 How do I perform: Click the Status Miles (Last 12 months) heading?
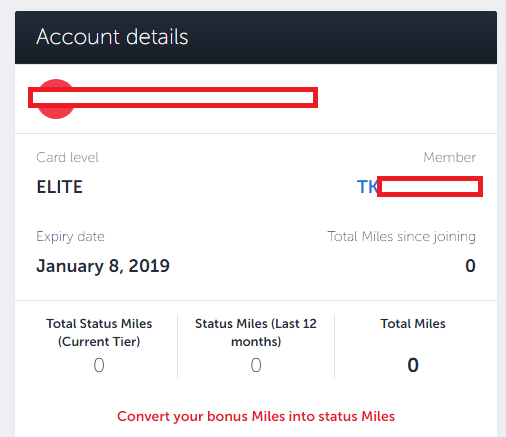tap(256, 333)
